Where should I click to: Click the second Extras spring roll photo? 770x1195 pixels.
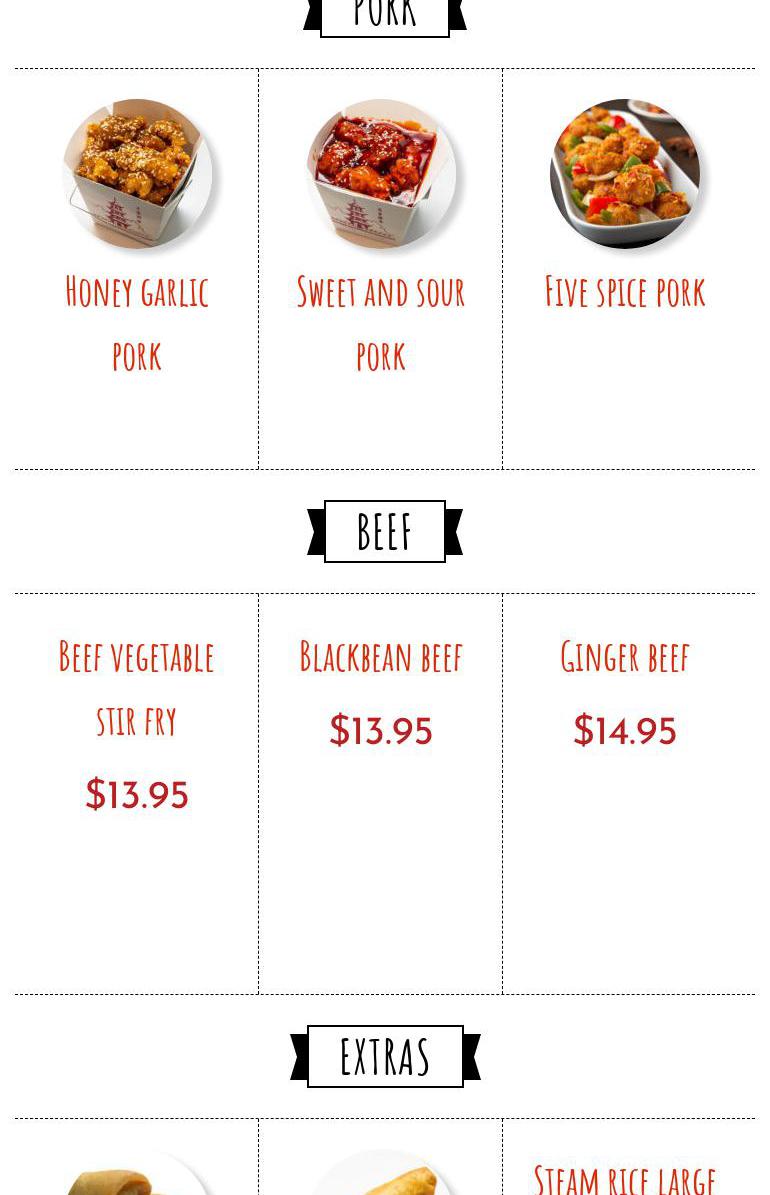380,1173
